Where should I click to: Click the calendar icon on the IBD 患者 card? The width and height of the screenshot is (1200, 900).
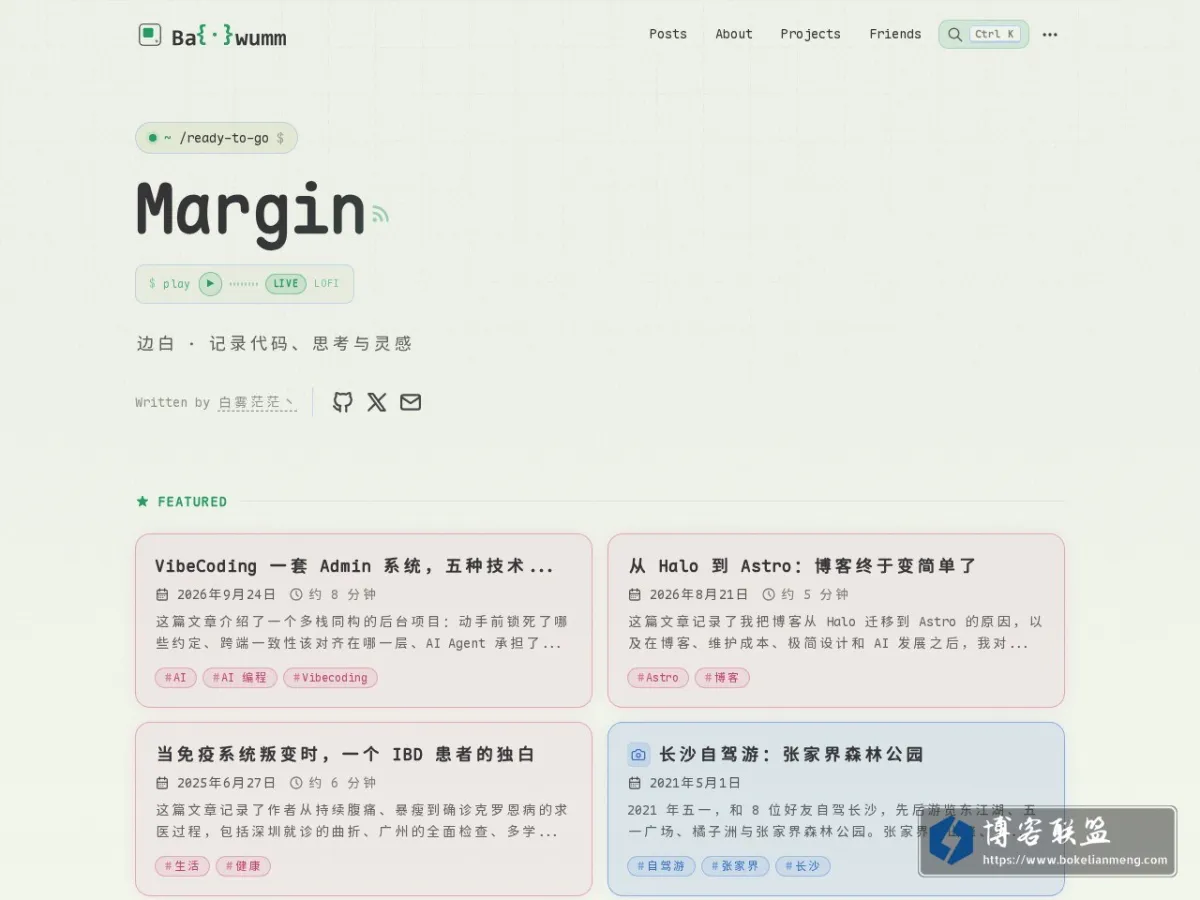[162, 783]
